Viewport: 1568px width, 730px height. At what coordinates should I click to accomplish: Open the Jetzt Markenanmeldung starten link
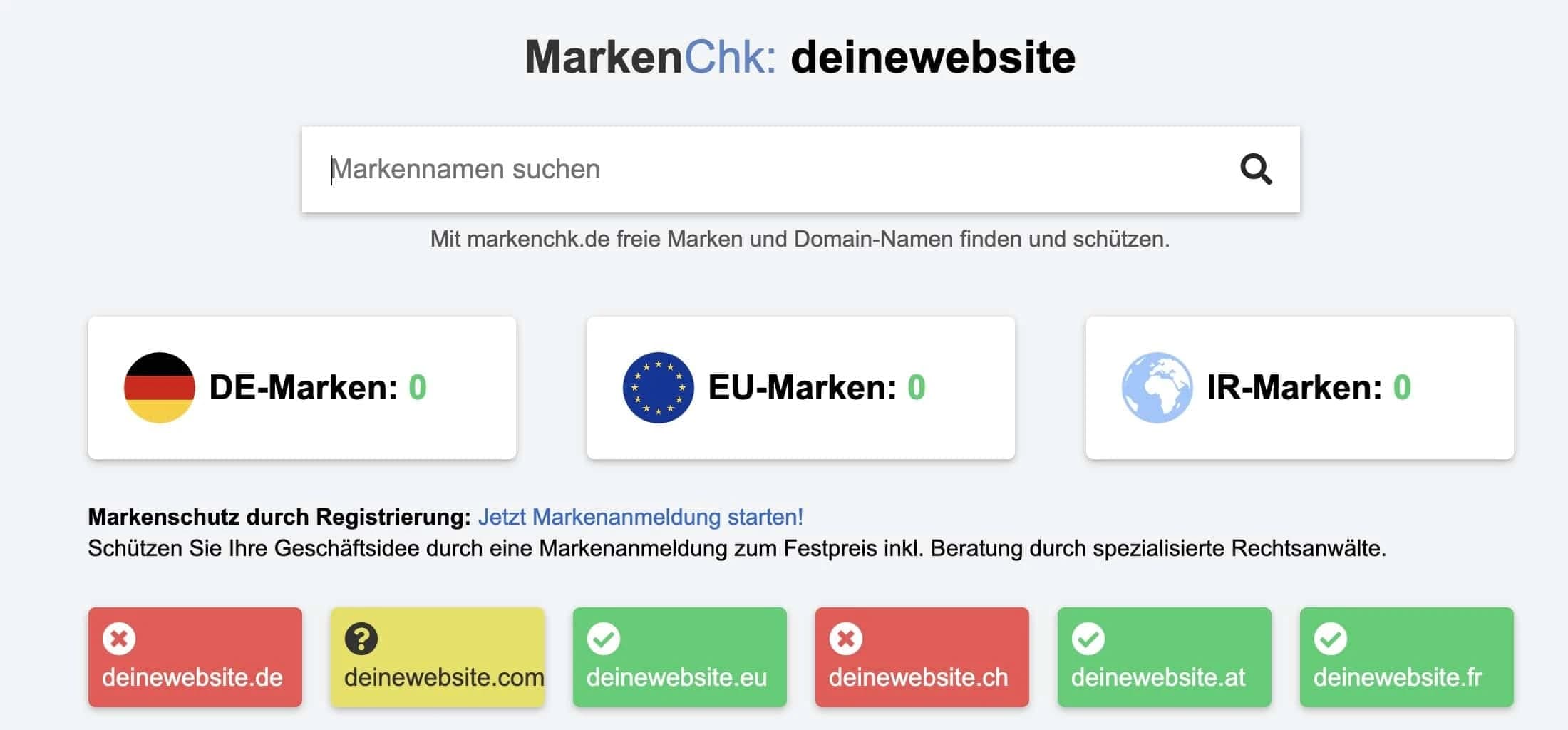click(x=641, y=515)
